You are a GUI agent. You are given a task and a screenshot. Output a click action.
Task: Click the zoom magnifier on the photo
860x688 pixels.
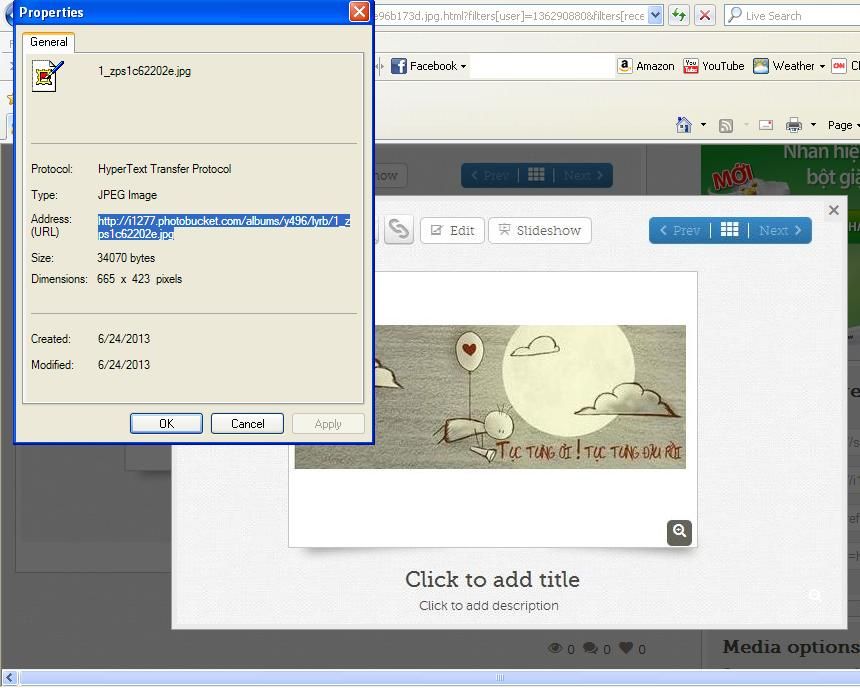pyautogui.click(x=680, y=532)
